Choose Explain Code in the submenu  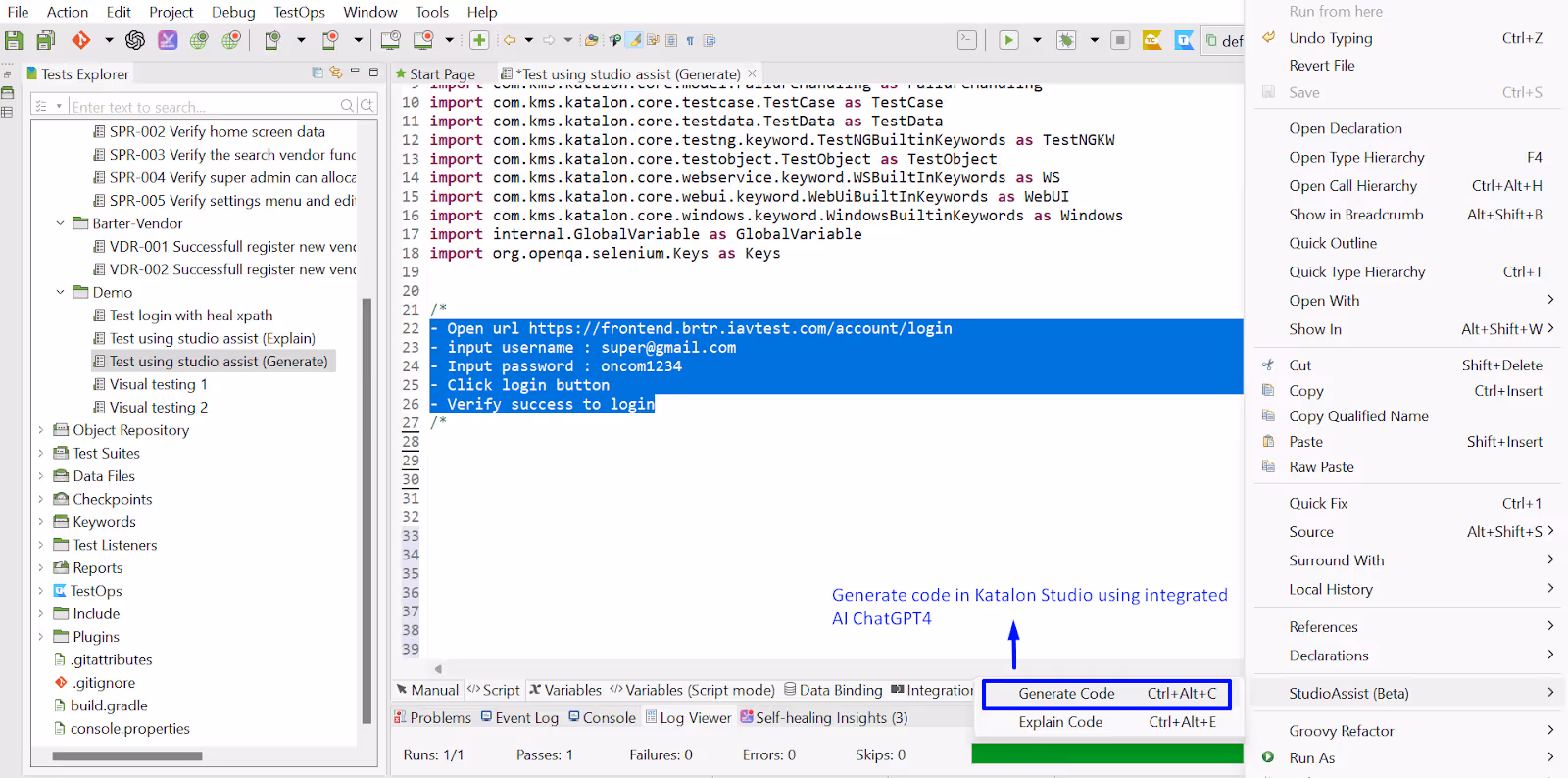coord(1106,722)
